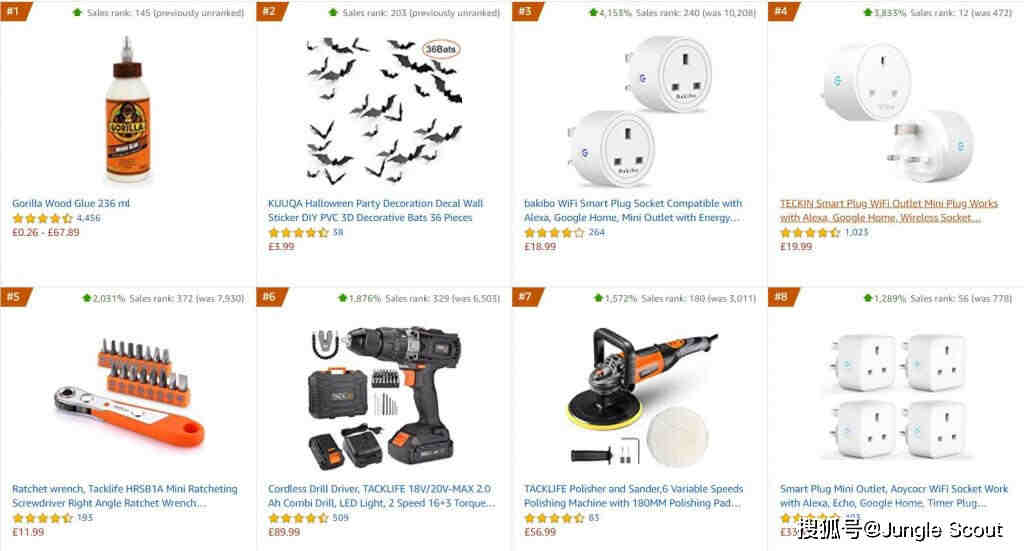Open the Smart Plug Mini Outlet Aoycocr link
Image resolution: width=1024 pixels, height=551 pixels.
point(893,496)
